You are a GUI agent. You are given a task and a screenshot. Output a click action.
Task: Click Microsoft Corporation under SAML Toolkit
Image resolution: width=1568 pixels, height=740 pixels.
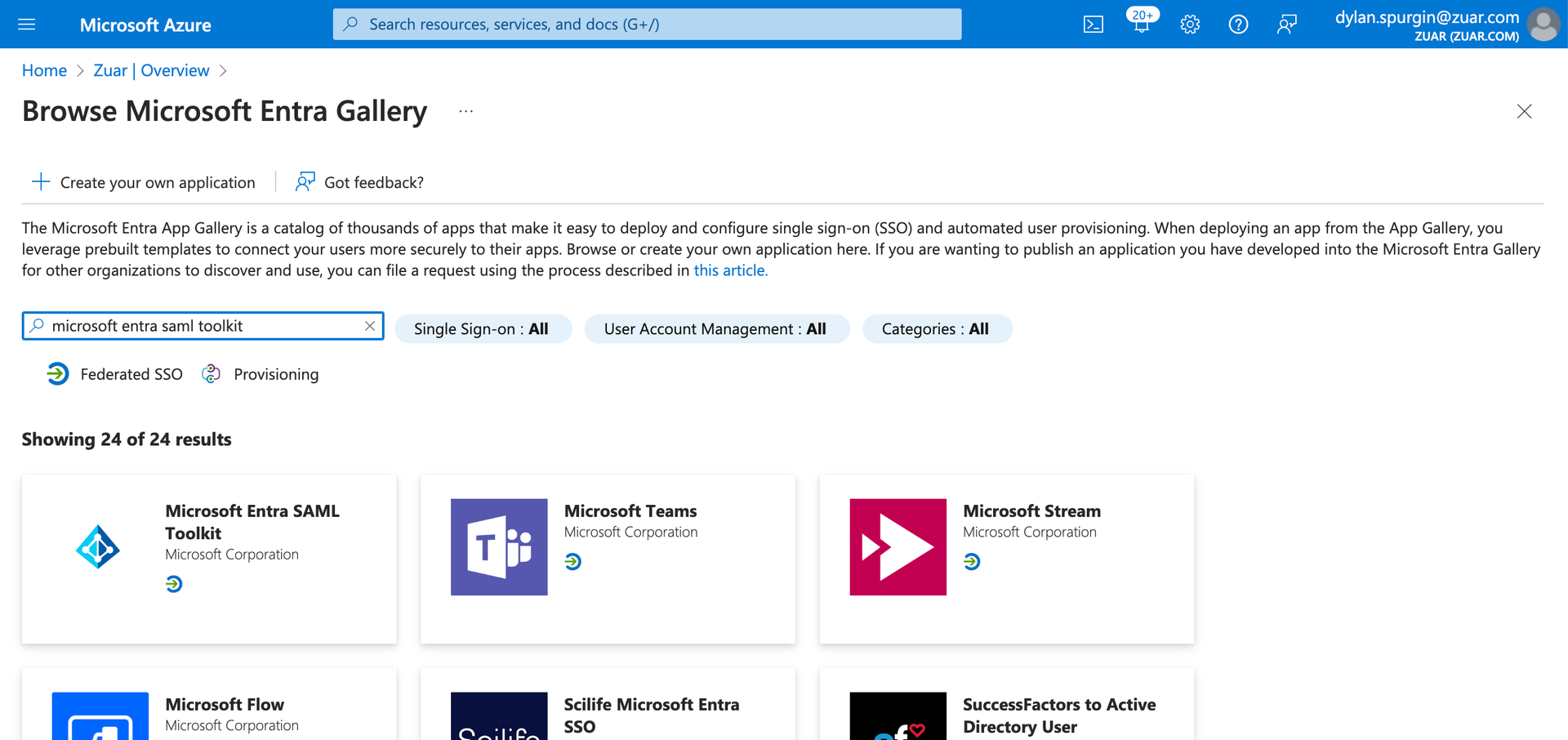232,554
